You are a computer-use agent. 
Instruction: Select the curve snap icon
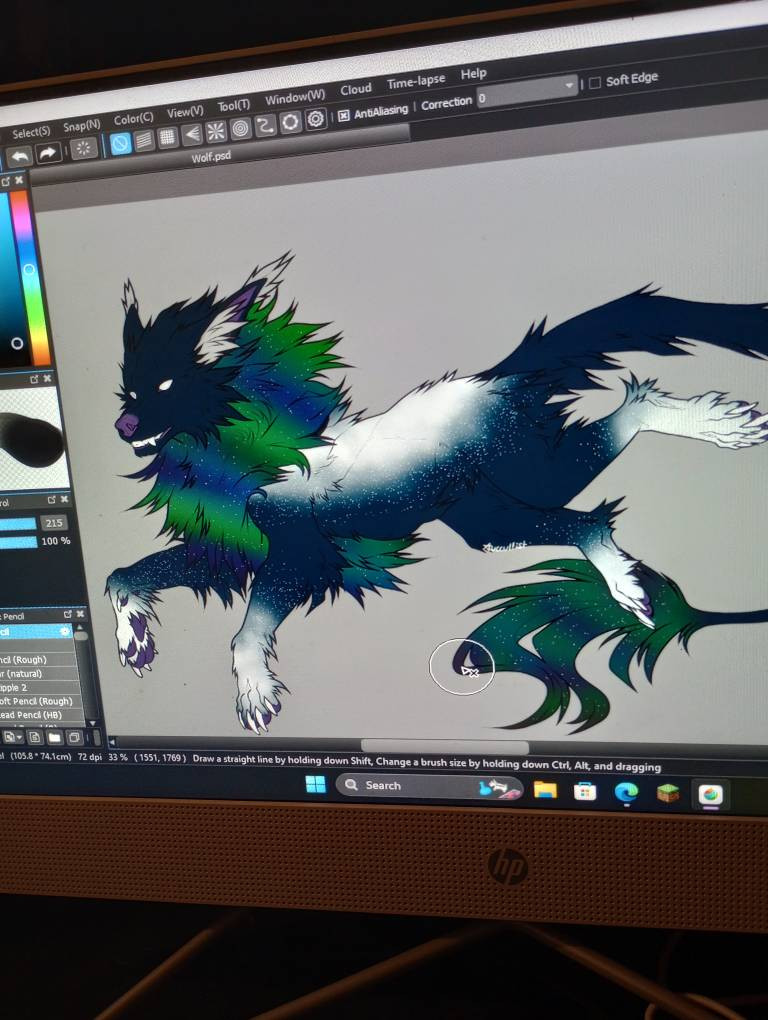[265, 126]
